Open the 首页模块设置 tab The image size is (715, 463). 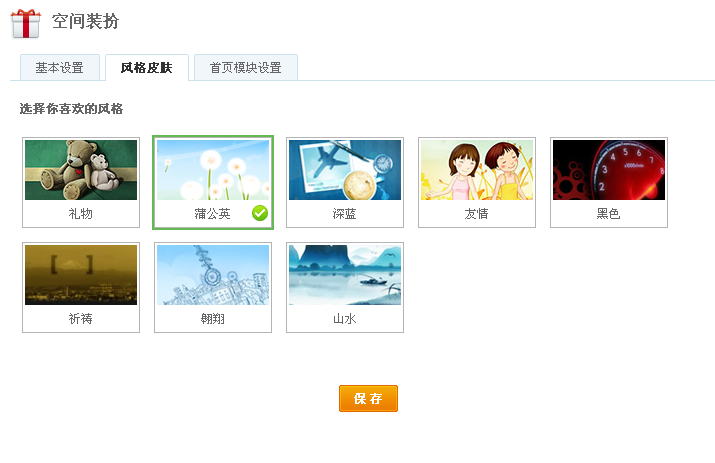[x=246, y=68]
